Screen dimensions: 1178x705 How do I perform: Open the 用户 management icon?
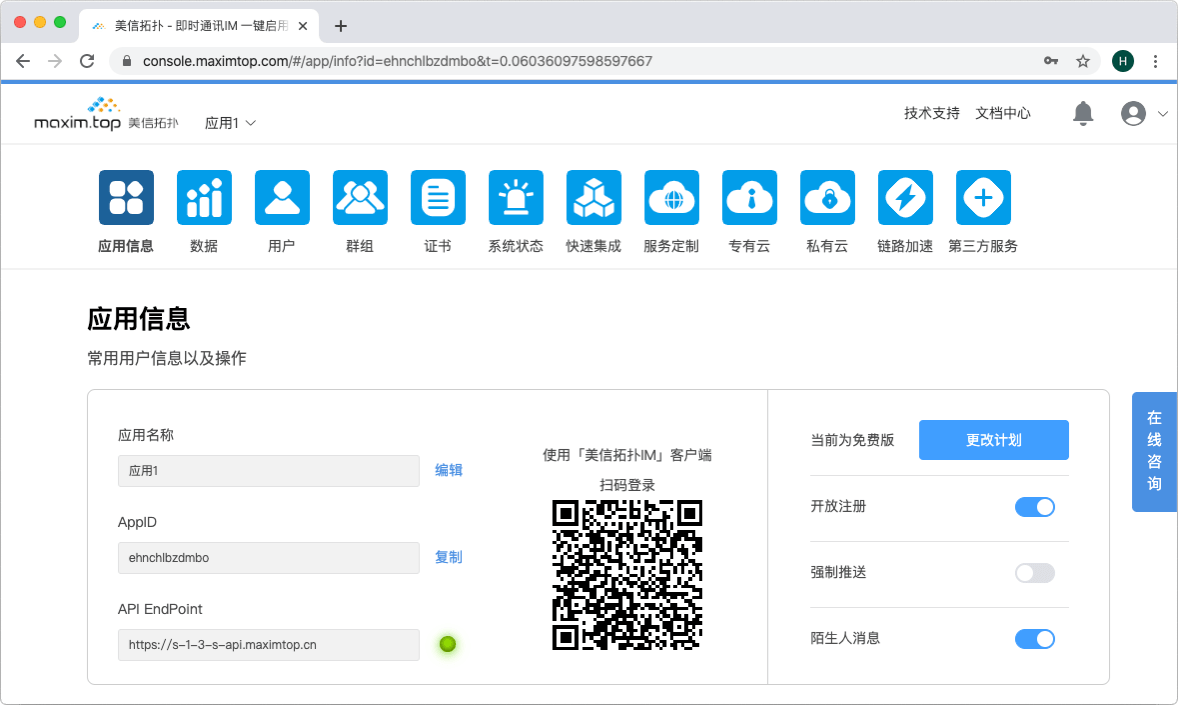tap(282, 198)
